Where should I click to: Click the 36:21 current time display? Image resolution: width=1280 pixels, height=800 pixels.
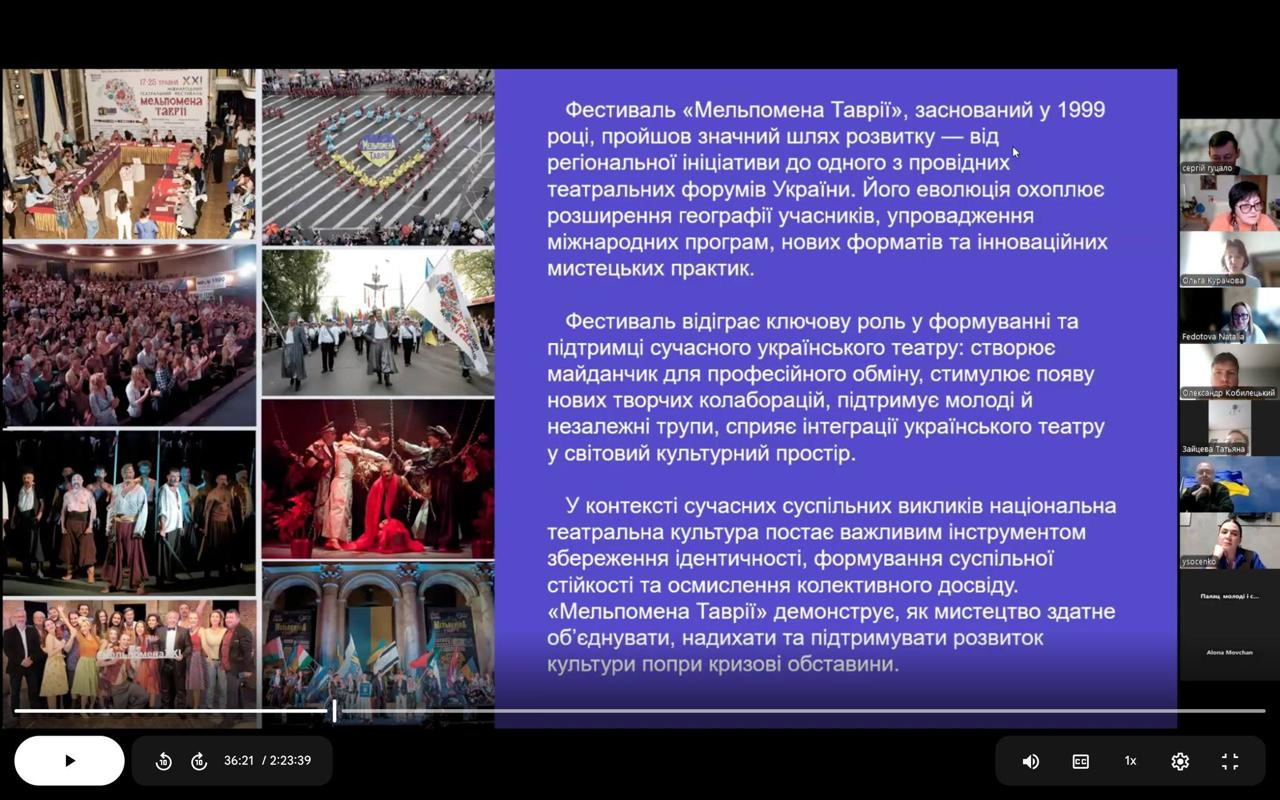click(x=238, y=761)
